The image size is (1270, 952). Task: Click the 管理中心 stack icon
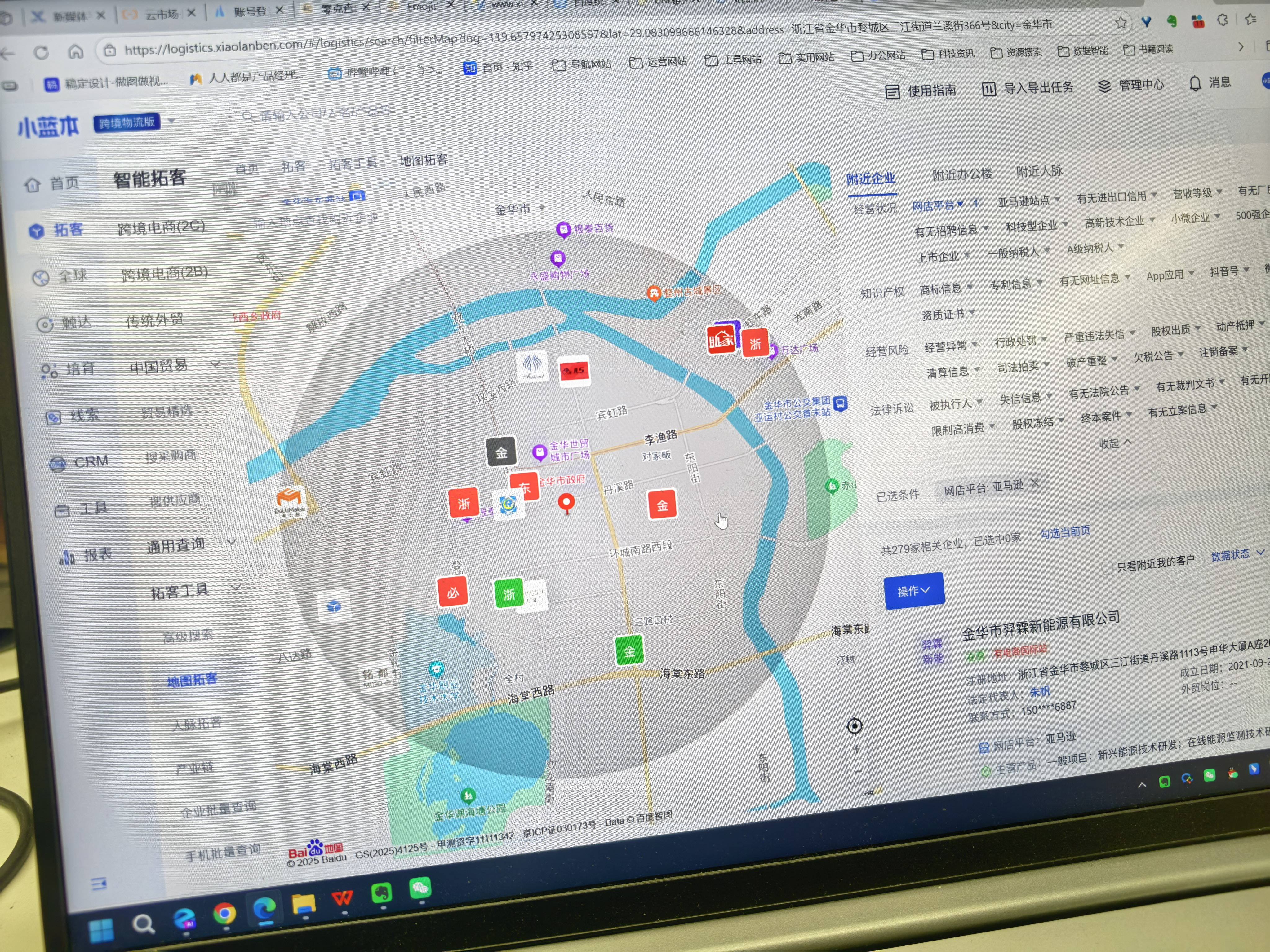click(x=1104, y=86)
